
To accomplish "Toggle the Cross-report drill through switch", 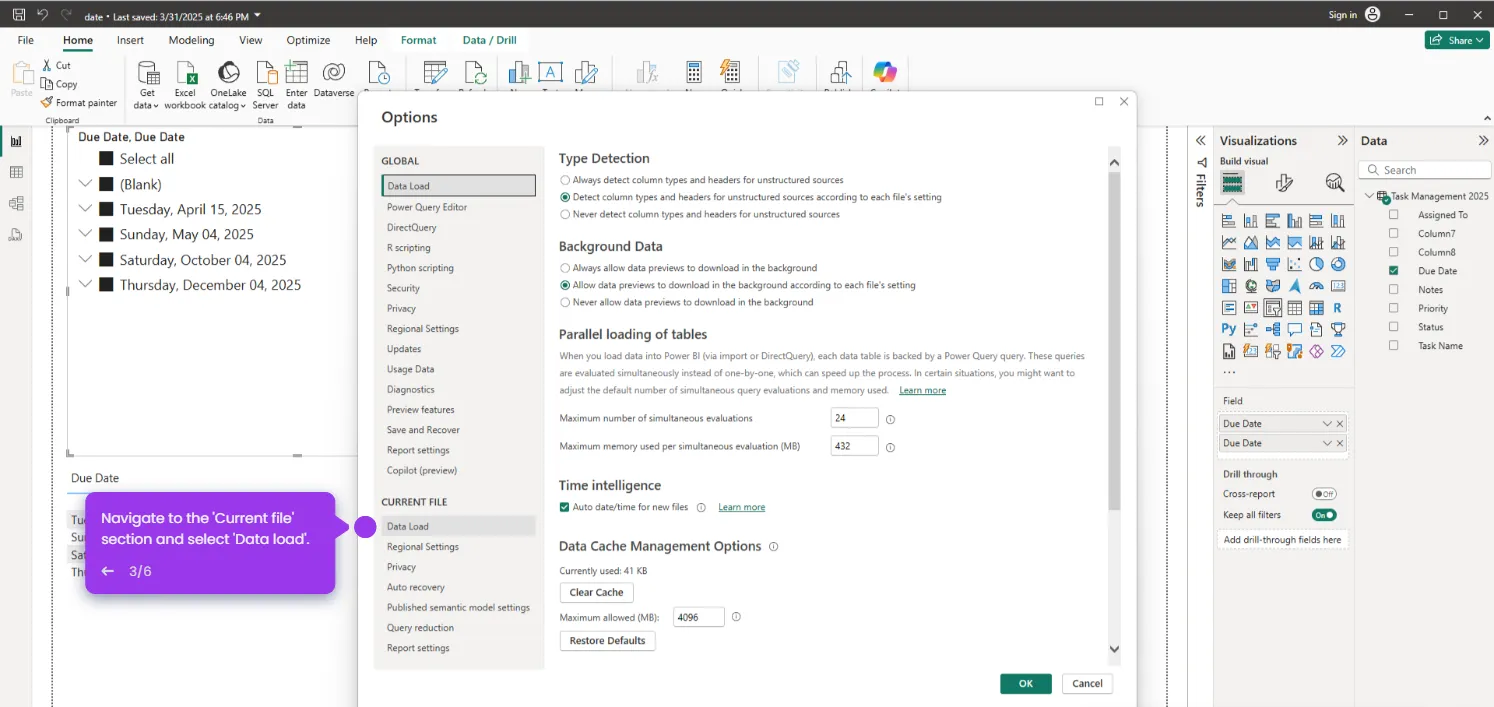I will pyautogui.click(x=1324, y=494).
